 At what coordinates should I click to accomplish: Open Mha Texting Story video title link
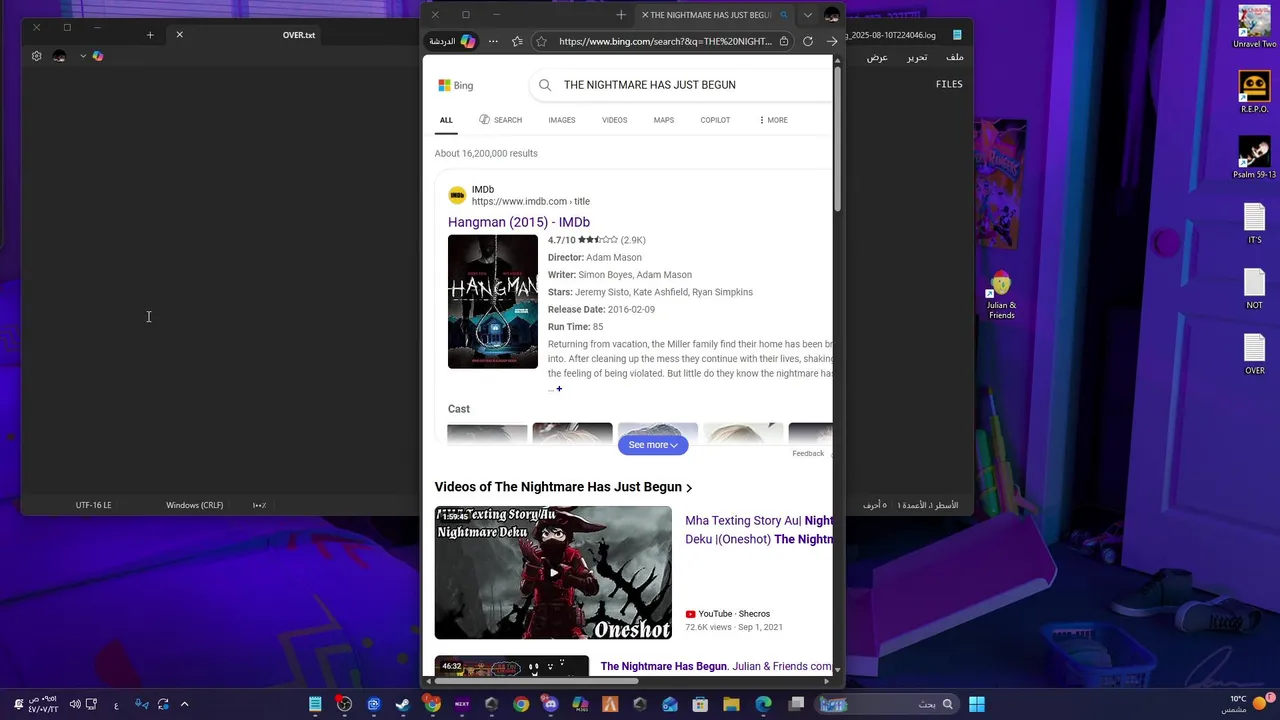(759, 530)
